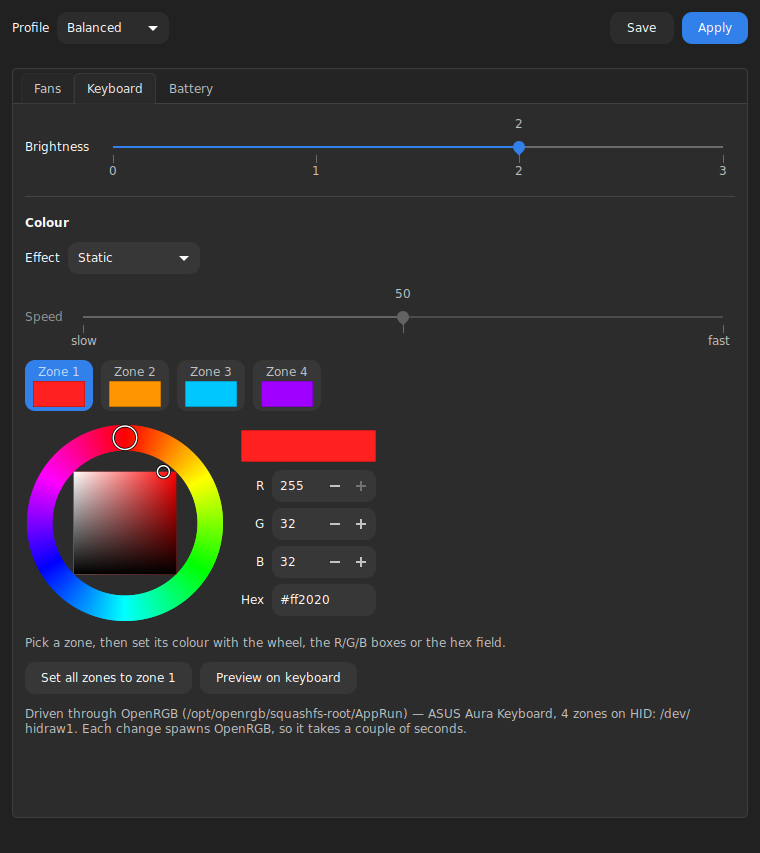Click Preview on keyboard button
The height and width of the screenshot is (853, 760).
click(x=279, y=678)
